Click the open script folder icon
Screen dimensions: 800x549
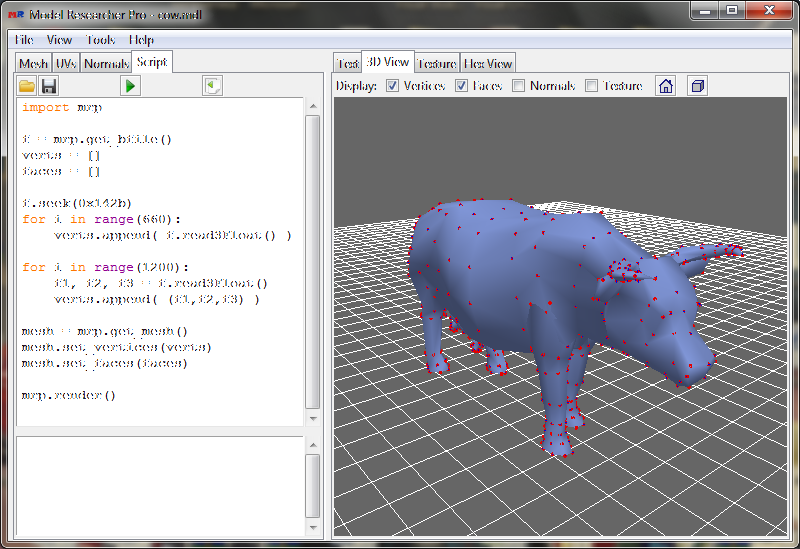pyautogui.click(x=27, y=86)
